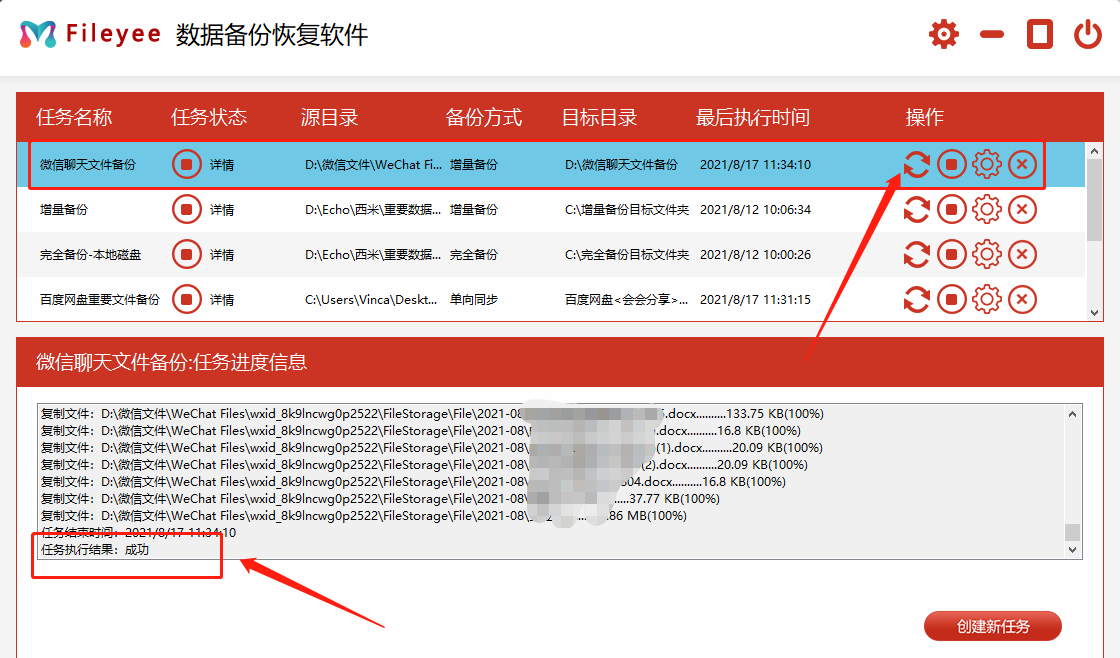Screen dimensions: 1120x658
Task: Delete the 百度网盘重要文件备份 task
Action: [x=1021, y=299]
